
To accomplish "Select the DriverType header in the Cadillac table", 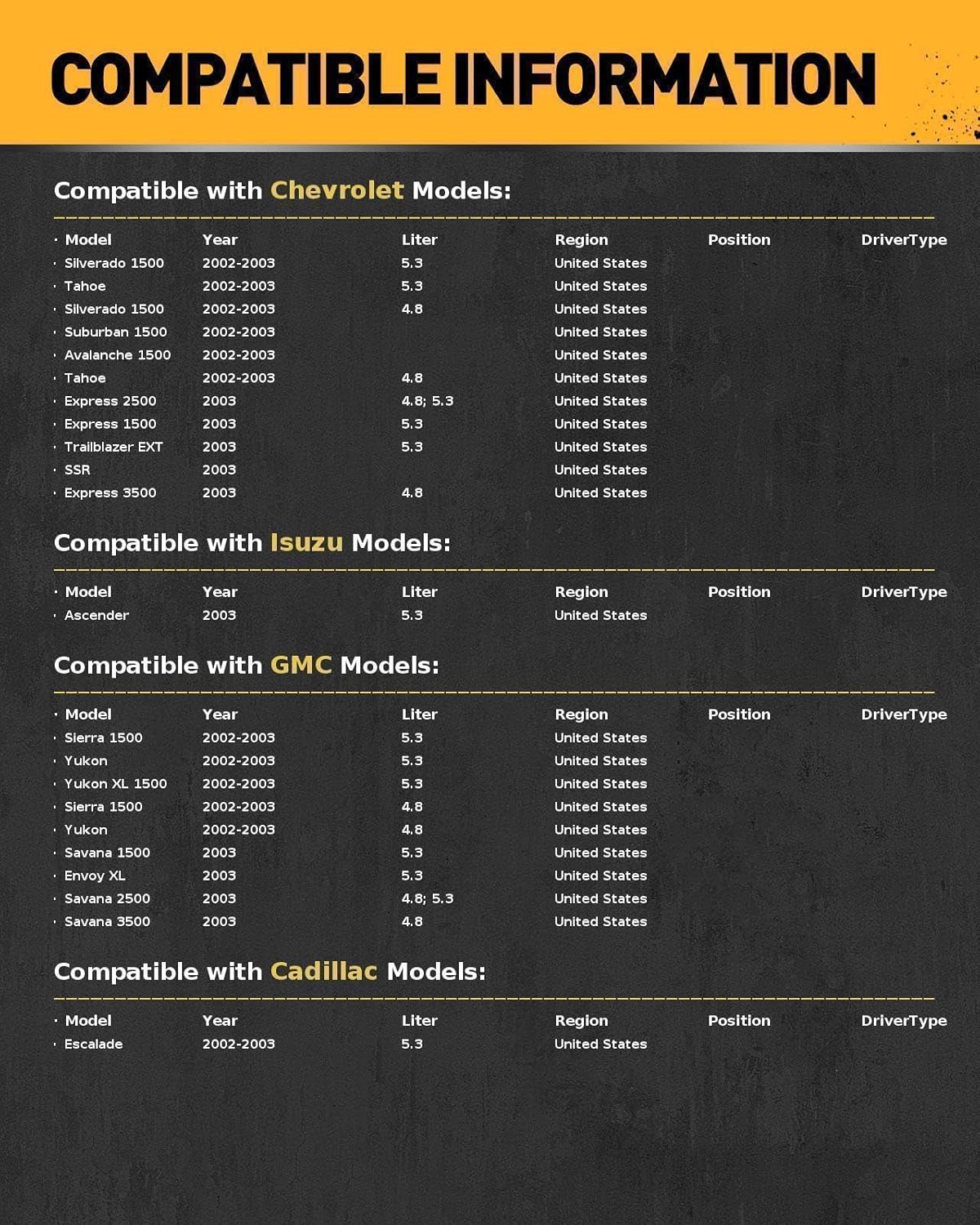I will click(x=904, y=1020).
